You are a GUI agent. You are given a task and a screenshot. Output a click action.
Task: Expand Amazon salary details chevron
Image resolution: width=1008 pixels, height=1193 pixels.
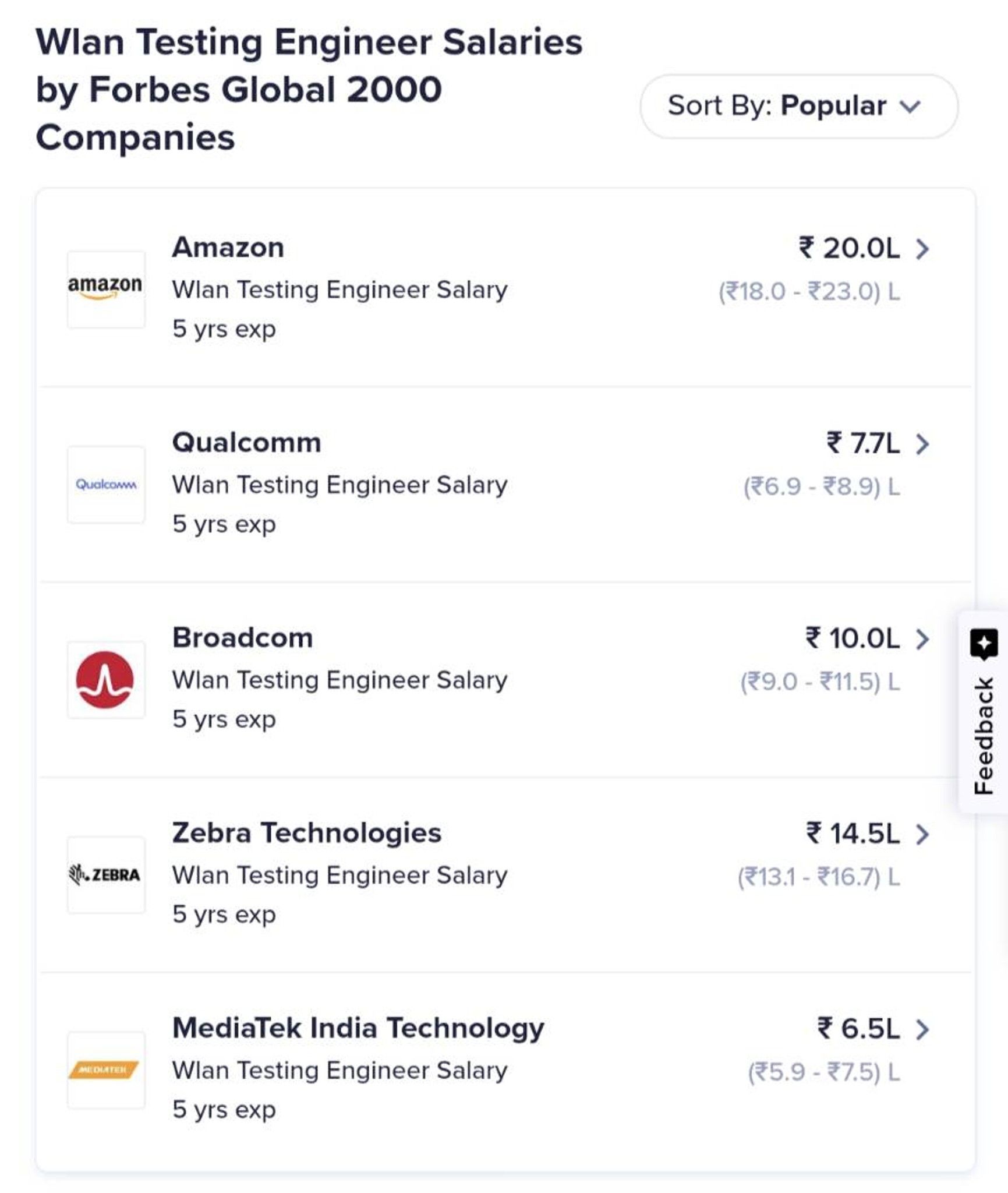pos(922,249)
